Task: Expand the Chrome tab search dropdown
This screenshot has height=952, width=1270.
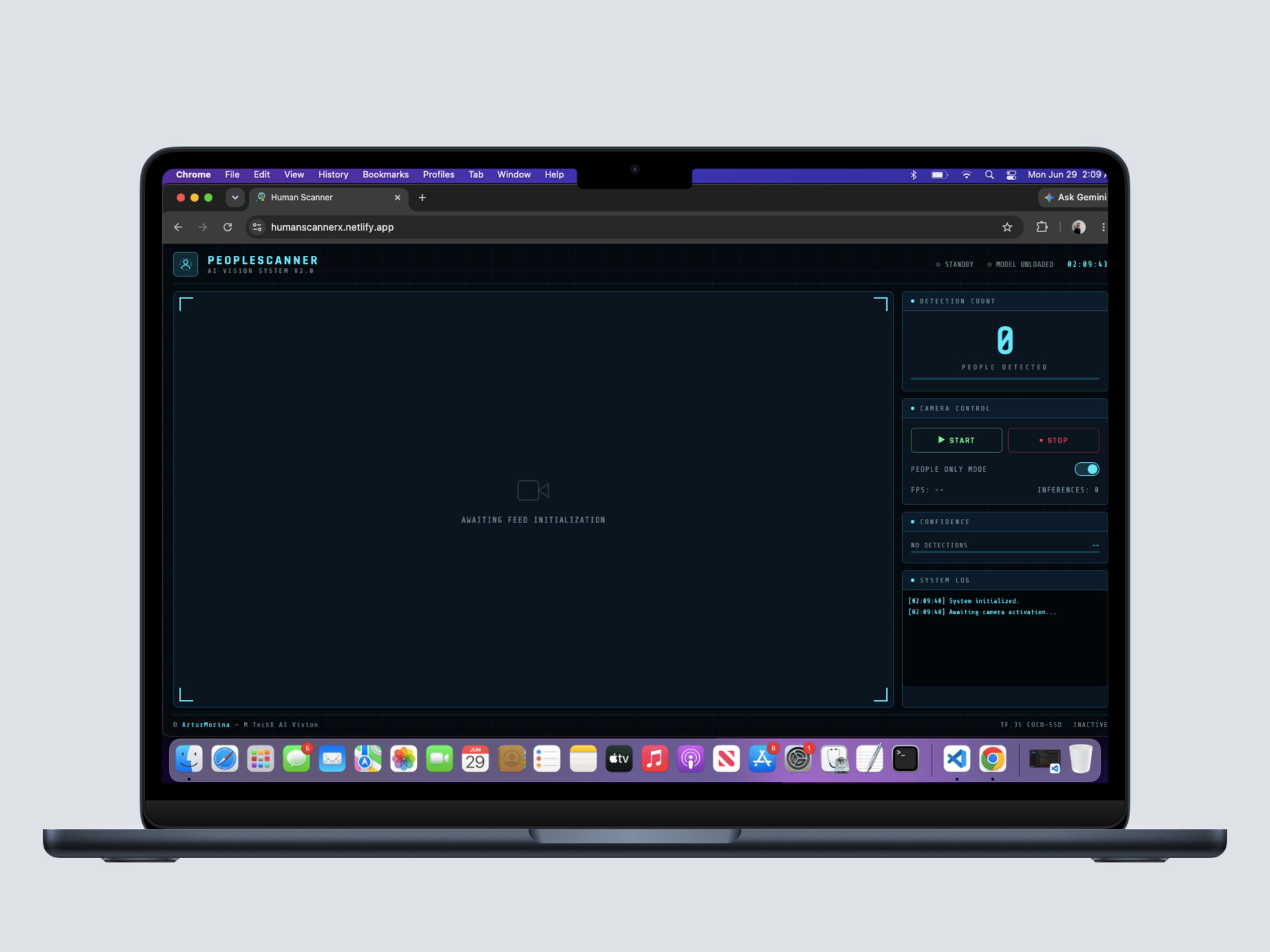Action: [235, 198]
